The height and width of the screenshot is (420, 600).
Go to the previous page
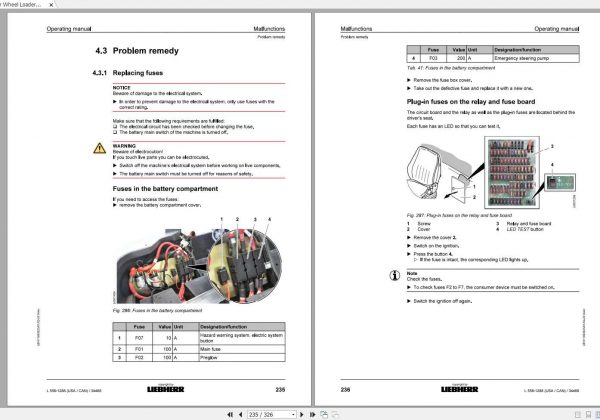point(240,415)
